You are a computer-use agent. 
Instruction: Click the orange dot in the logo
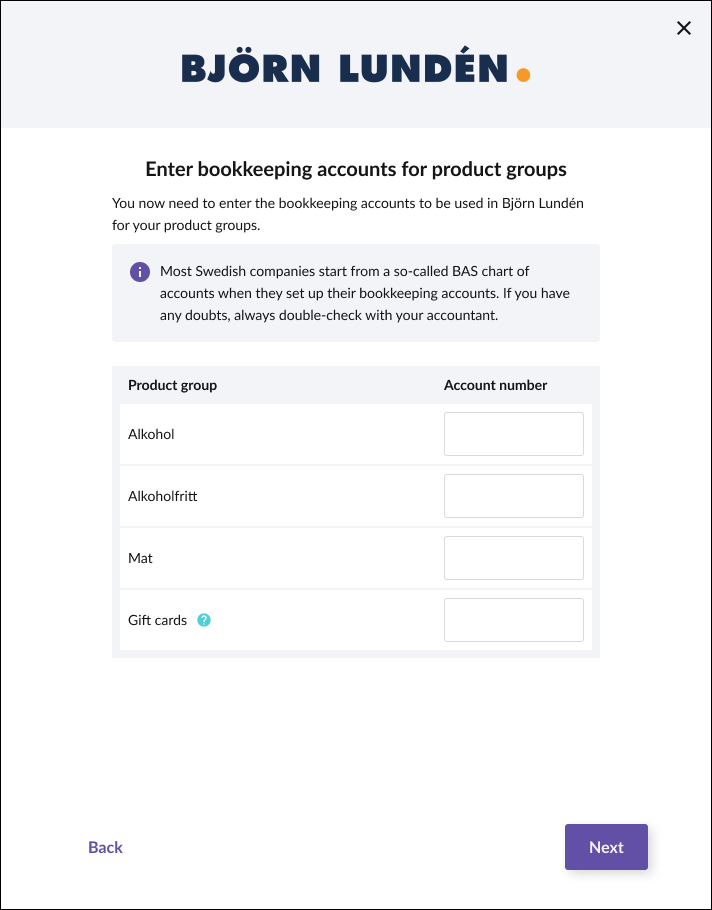[523, 75]
